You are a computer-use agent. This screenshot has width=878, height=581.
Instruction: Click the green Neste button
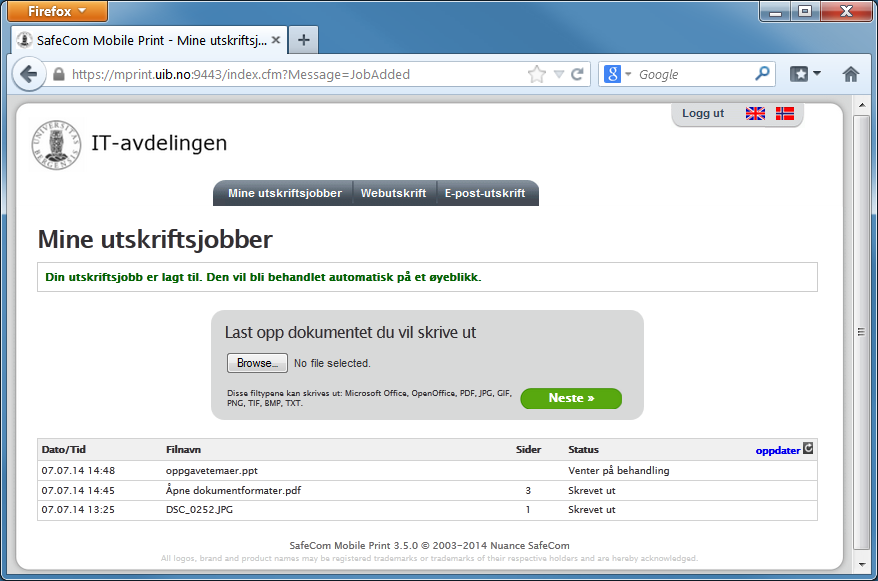tap(571, 399)
